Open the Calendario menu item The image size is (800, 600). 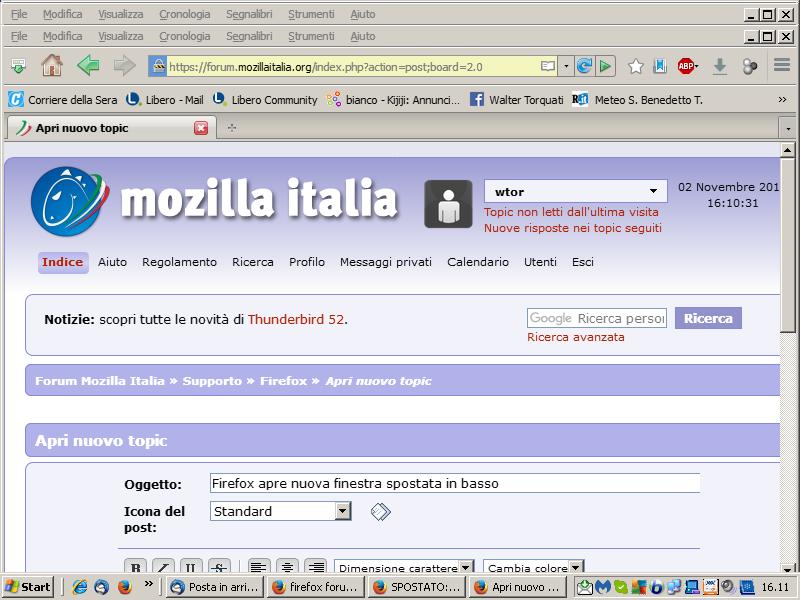click(478, 262)
